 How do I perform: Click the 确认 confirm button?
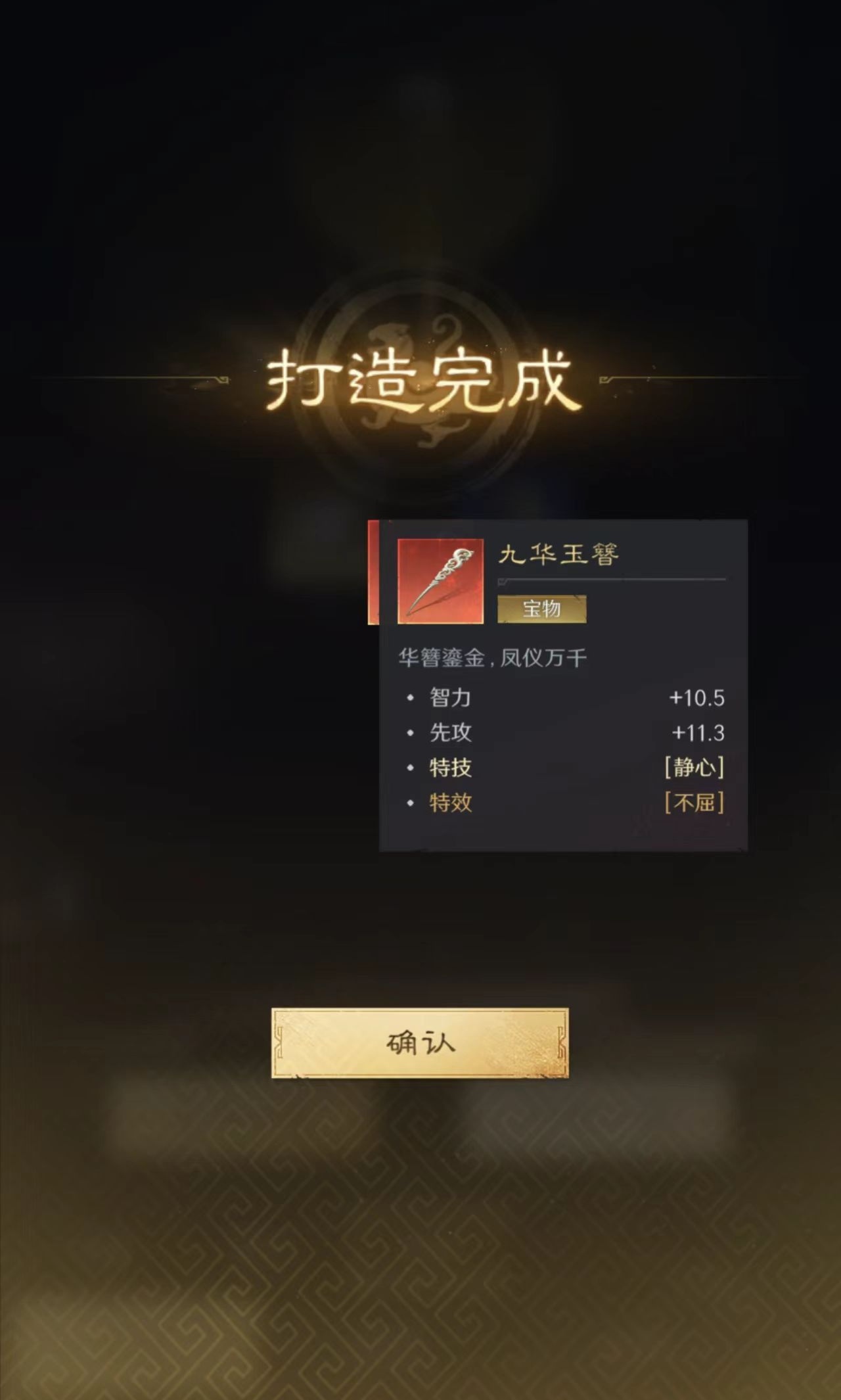(420, 1042)
